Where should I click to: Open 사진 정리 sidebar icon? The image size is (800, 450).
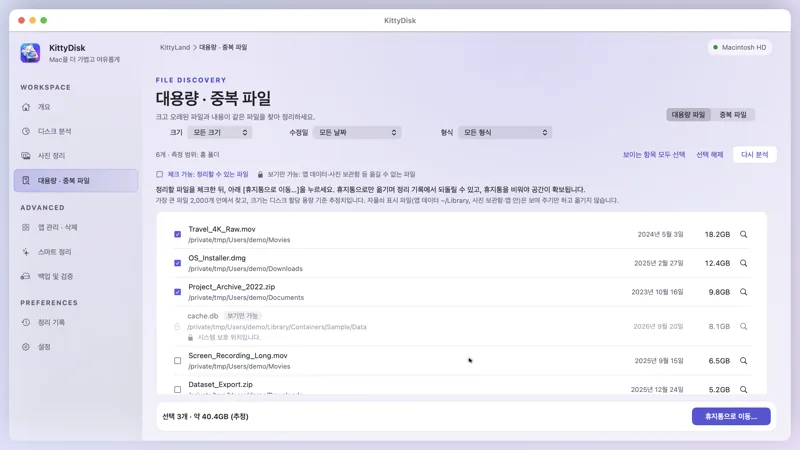(x=26, y=156)
